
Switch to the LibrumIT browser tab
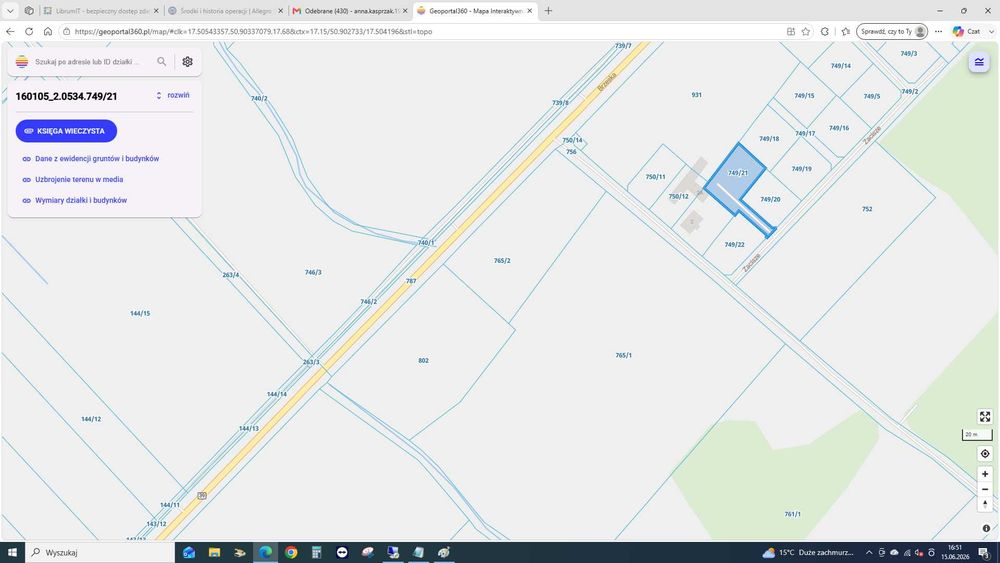pyautogui.click(x=101, y=11)
